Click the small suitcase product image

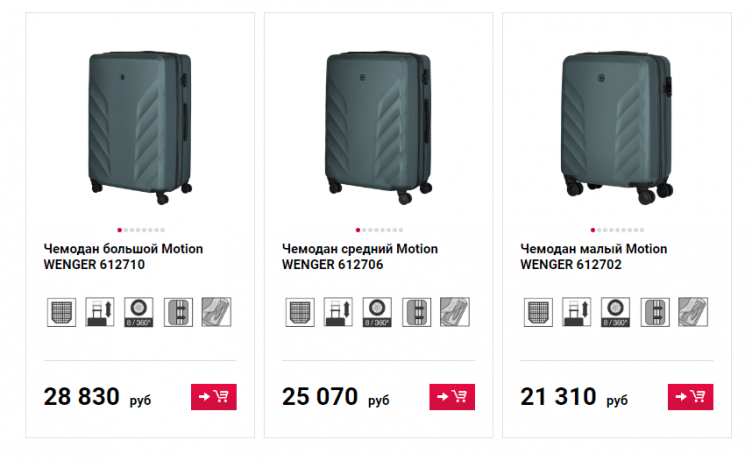coord(615,122)
